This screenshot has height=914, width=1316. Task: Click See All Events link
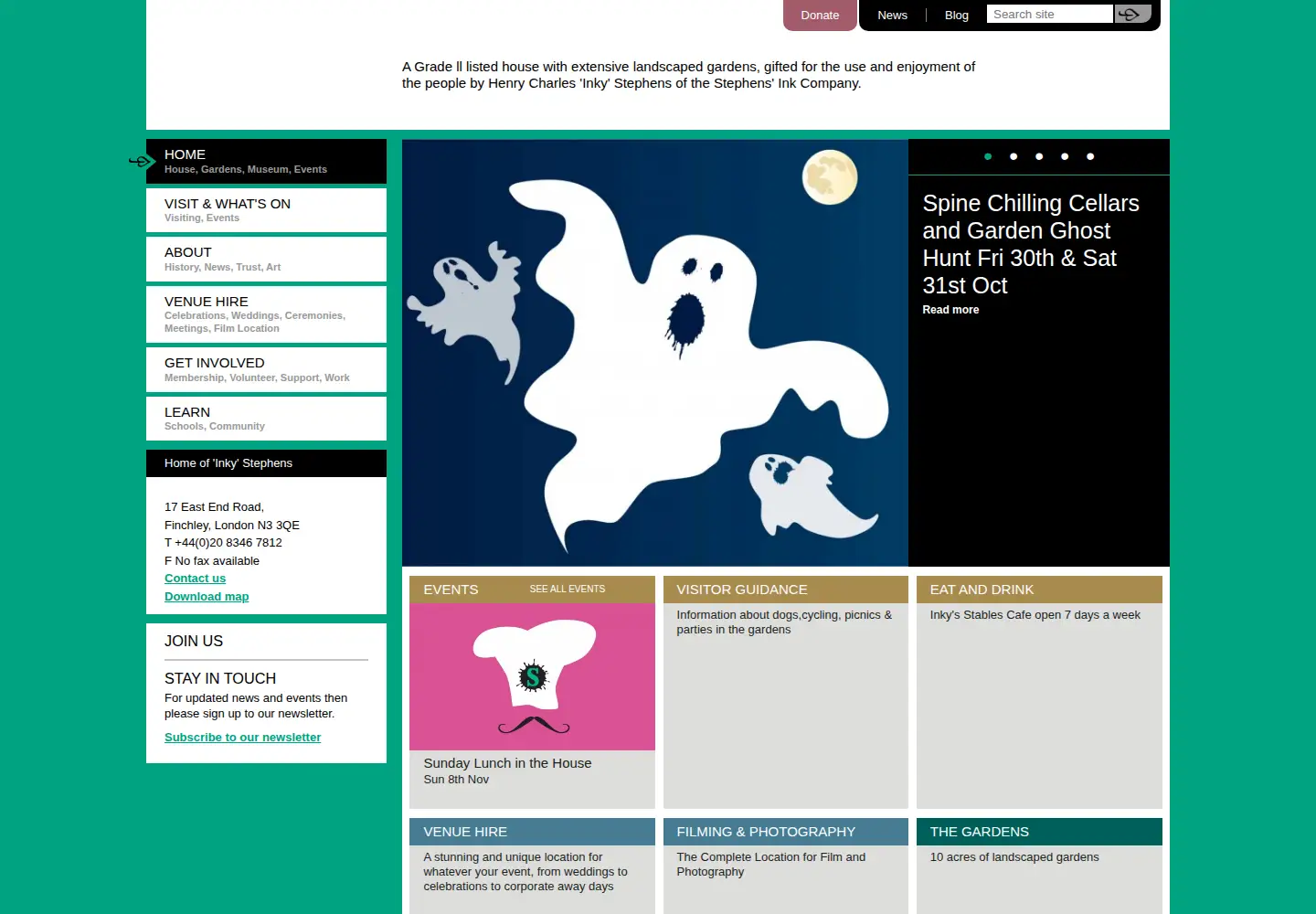pos(568,590)
